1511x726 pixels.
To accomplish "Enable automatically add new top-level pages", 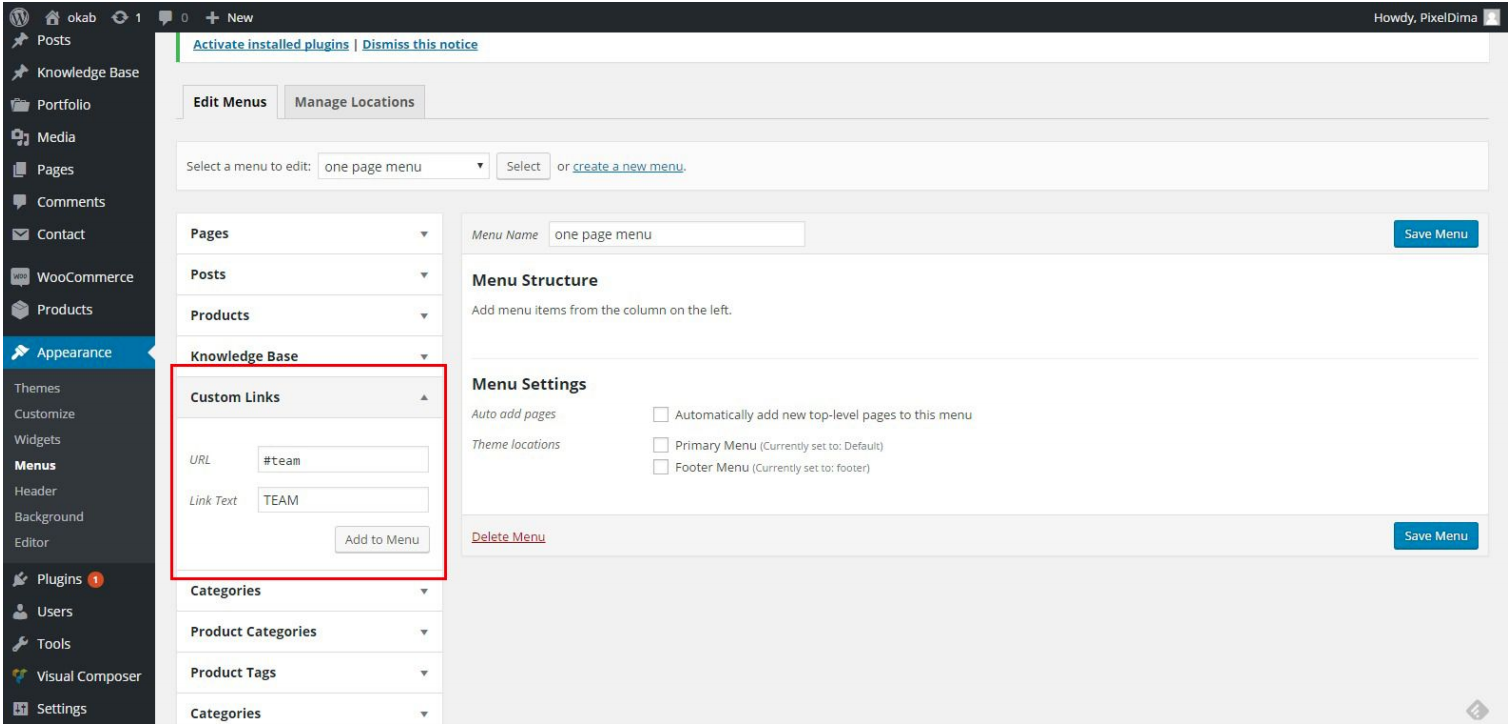I will pos(660,414).
